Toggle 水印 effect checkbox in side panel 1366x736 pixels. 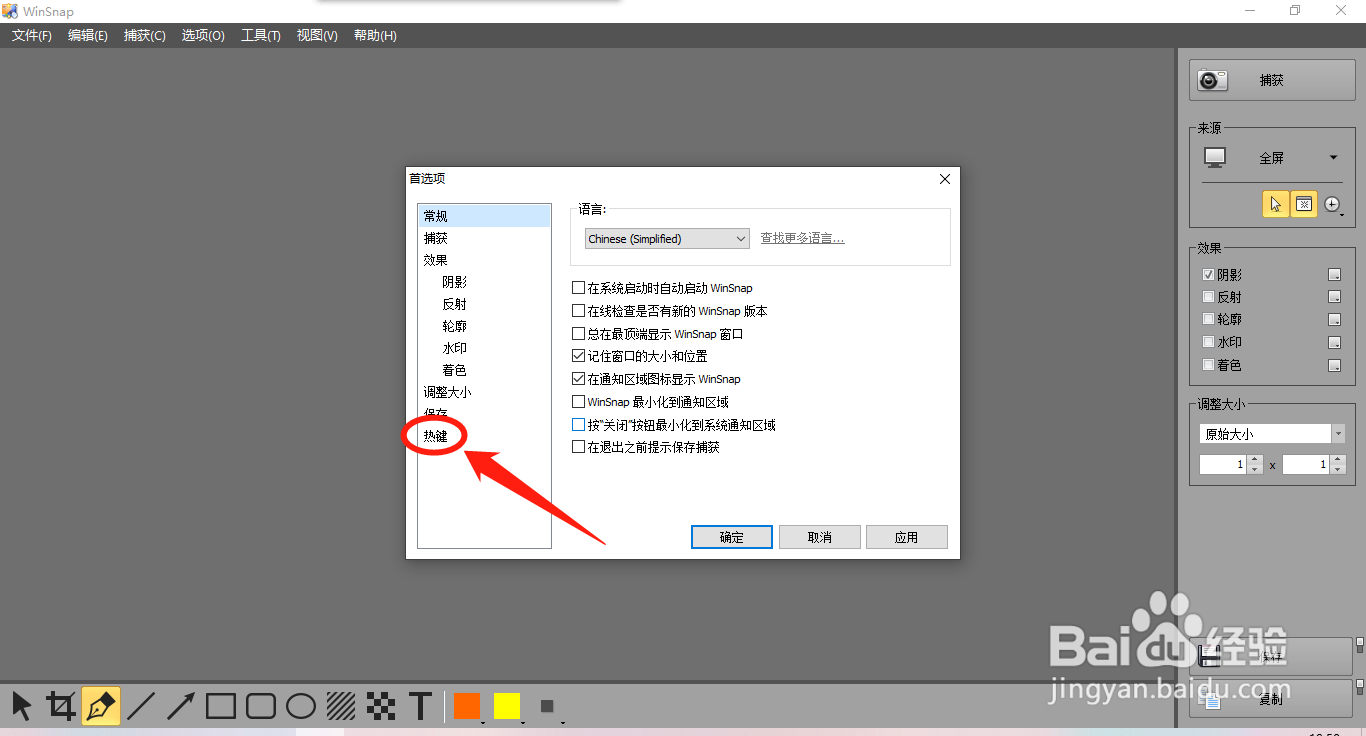click(1208, 342)
